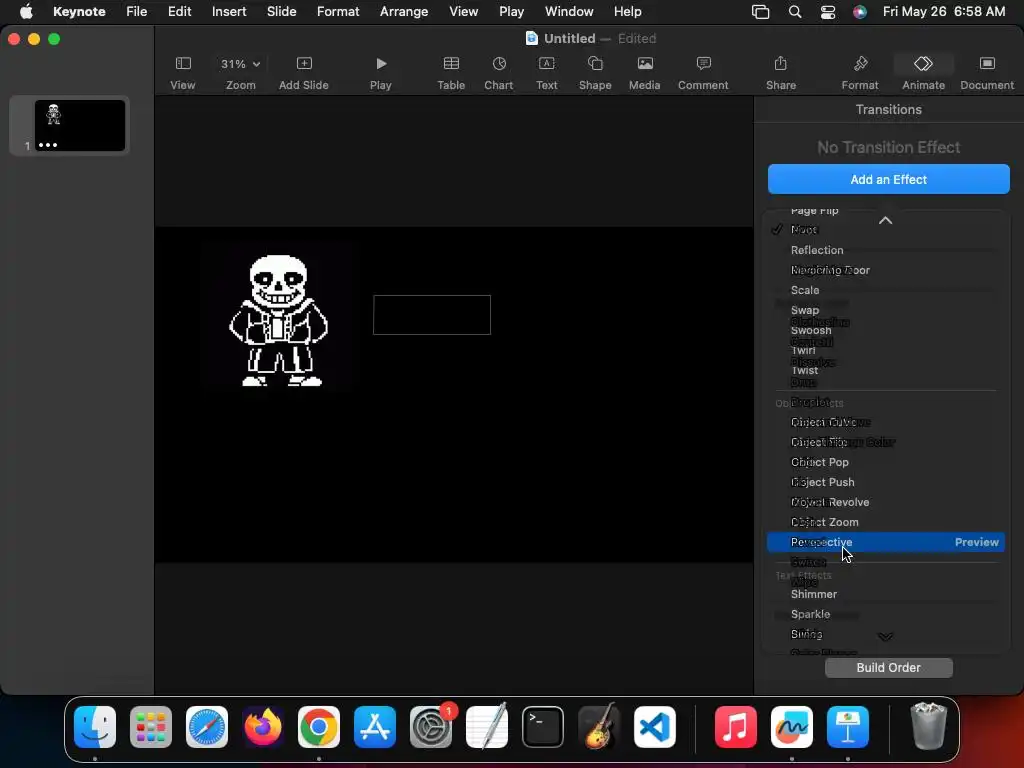Choose the Swap transition
This screenshot has height=768, width=1024.
(805, 310)
